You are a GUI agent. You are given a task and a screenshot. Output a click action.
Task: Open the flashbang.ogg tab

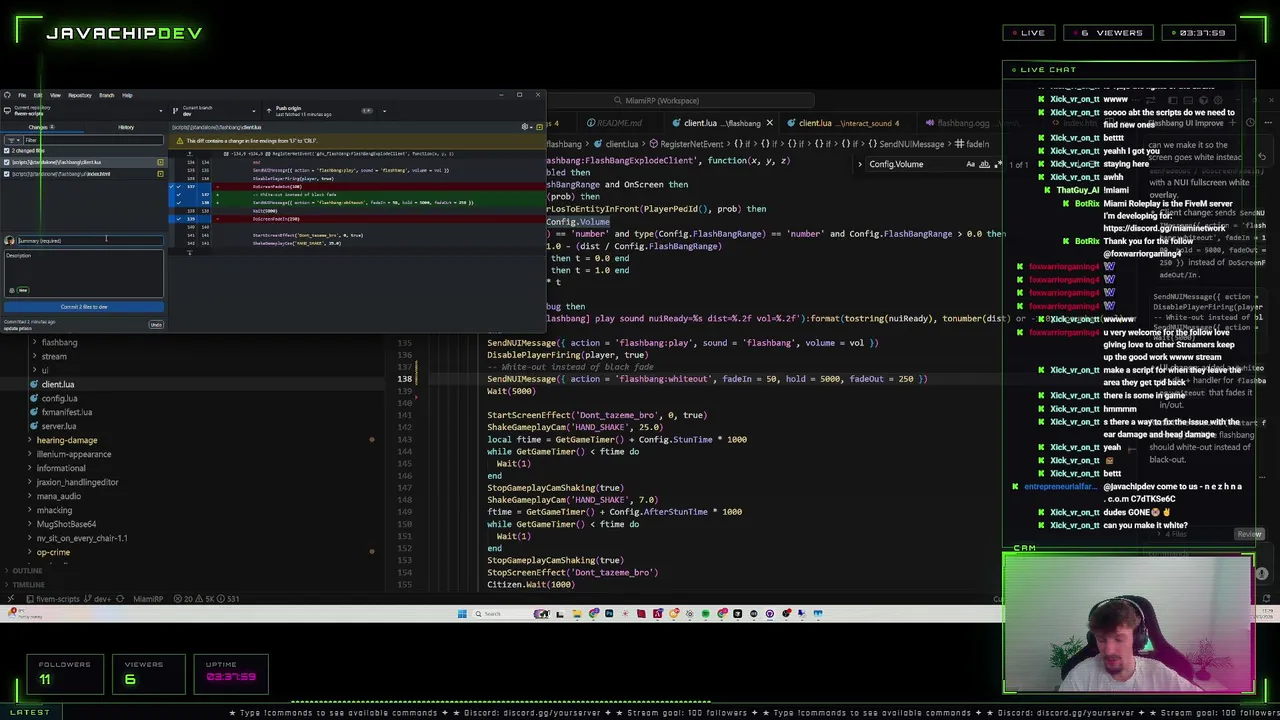[958, 123]
